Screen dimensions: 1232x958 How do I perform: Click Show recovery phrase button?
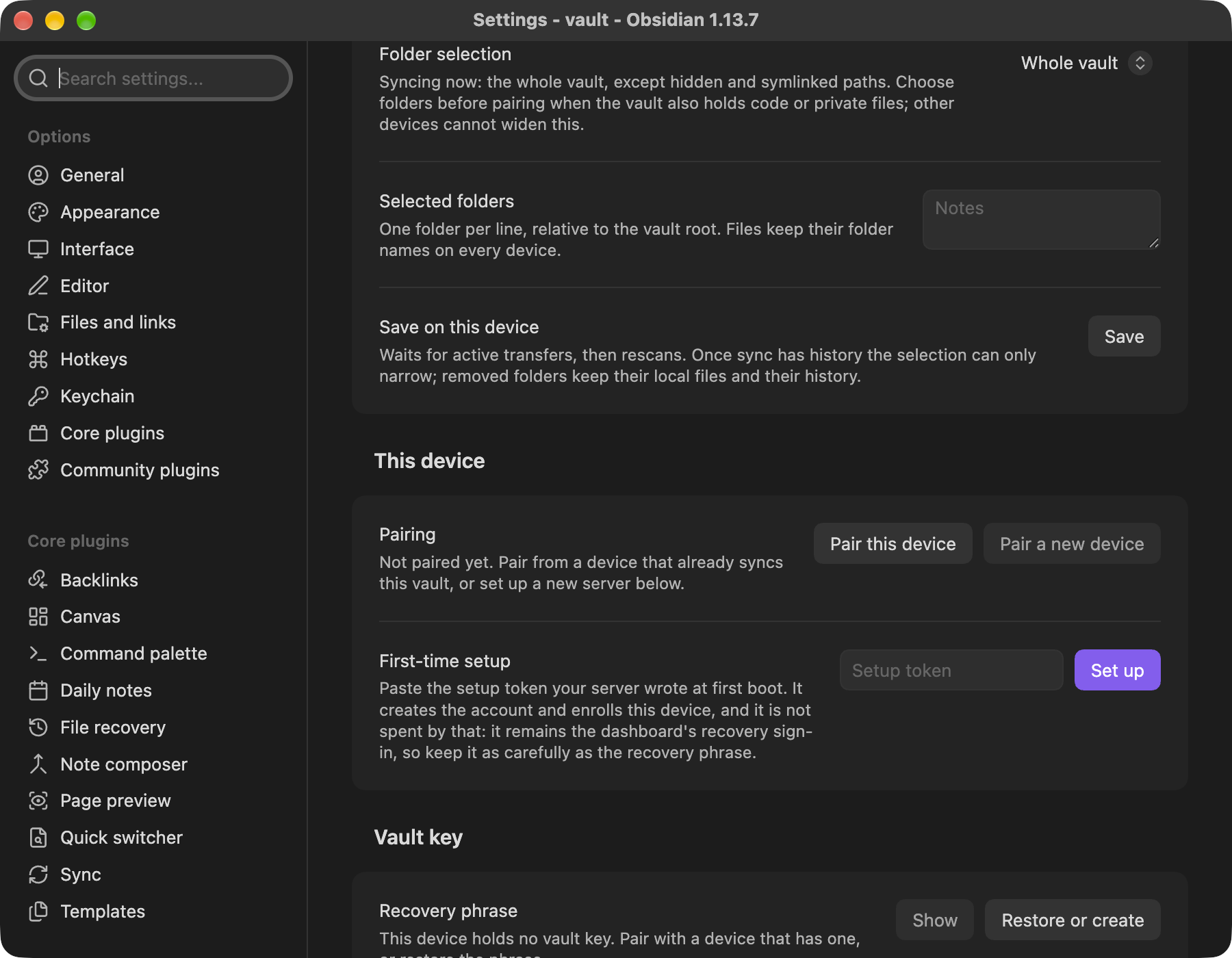934,920
